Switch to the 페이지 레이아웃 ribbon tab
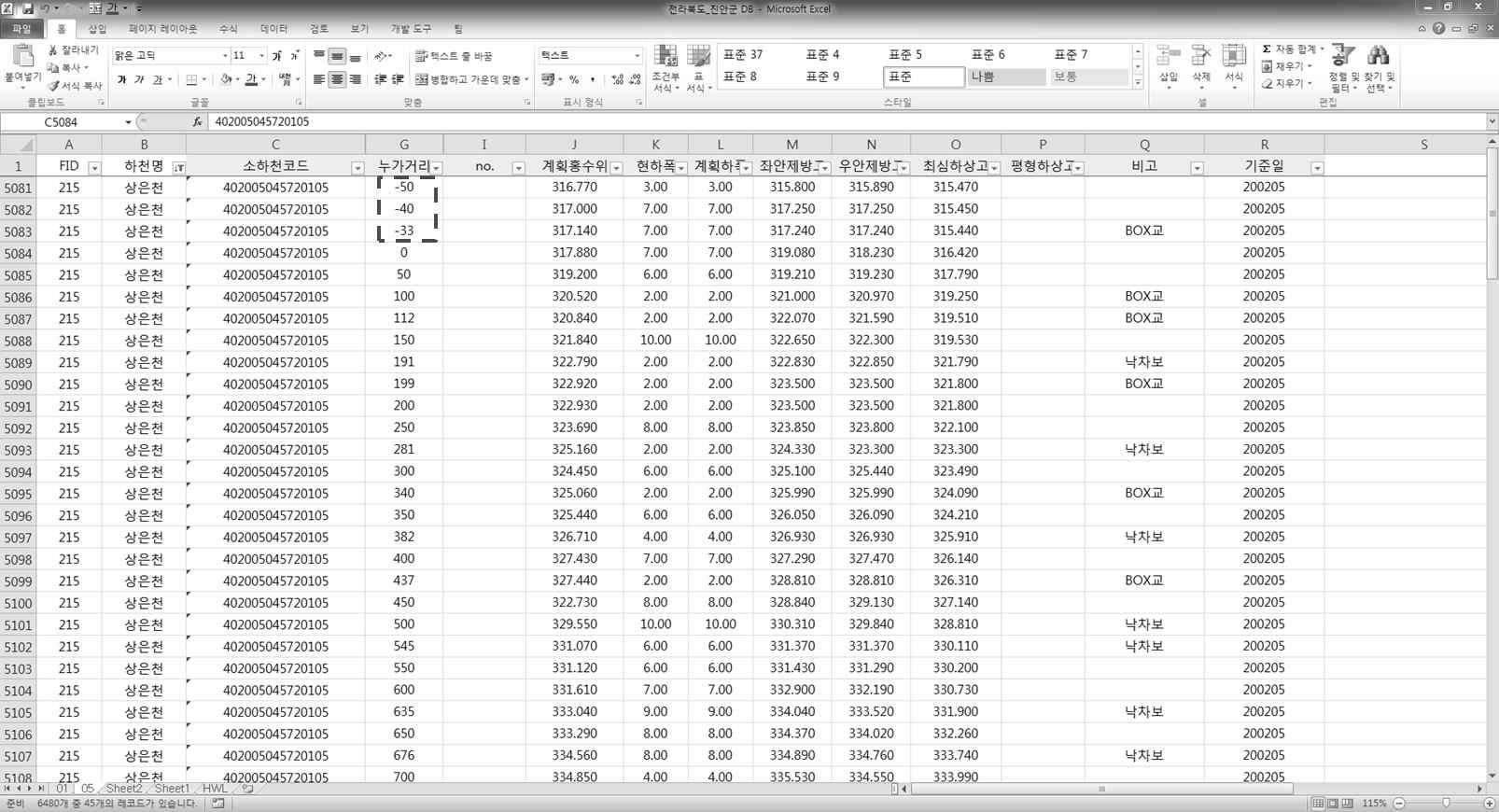The width and height of the screenshot is (1499, 812). 163,29
